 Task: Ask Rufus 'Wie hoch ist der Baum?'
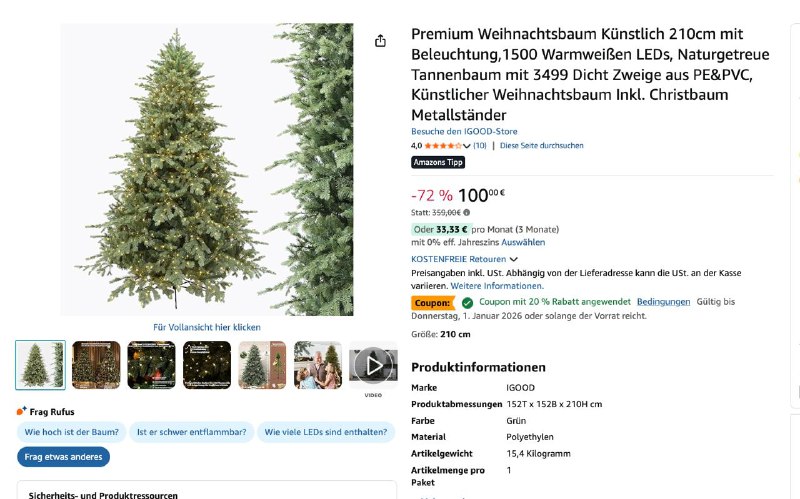71,432
